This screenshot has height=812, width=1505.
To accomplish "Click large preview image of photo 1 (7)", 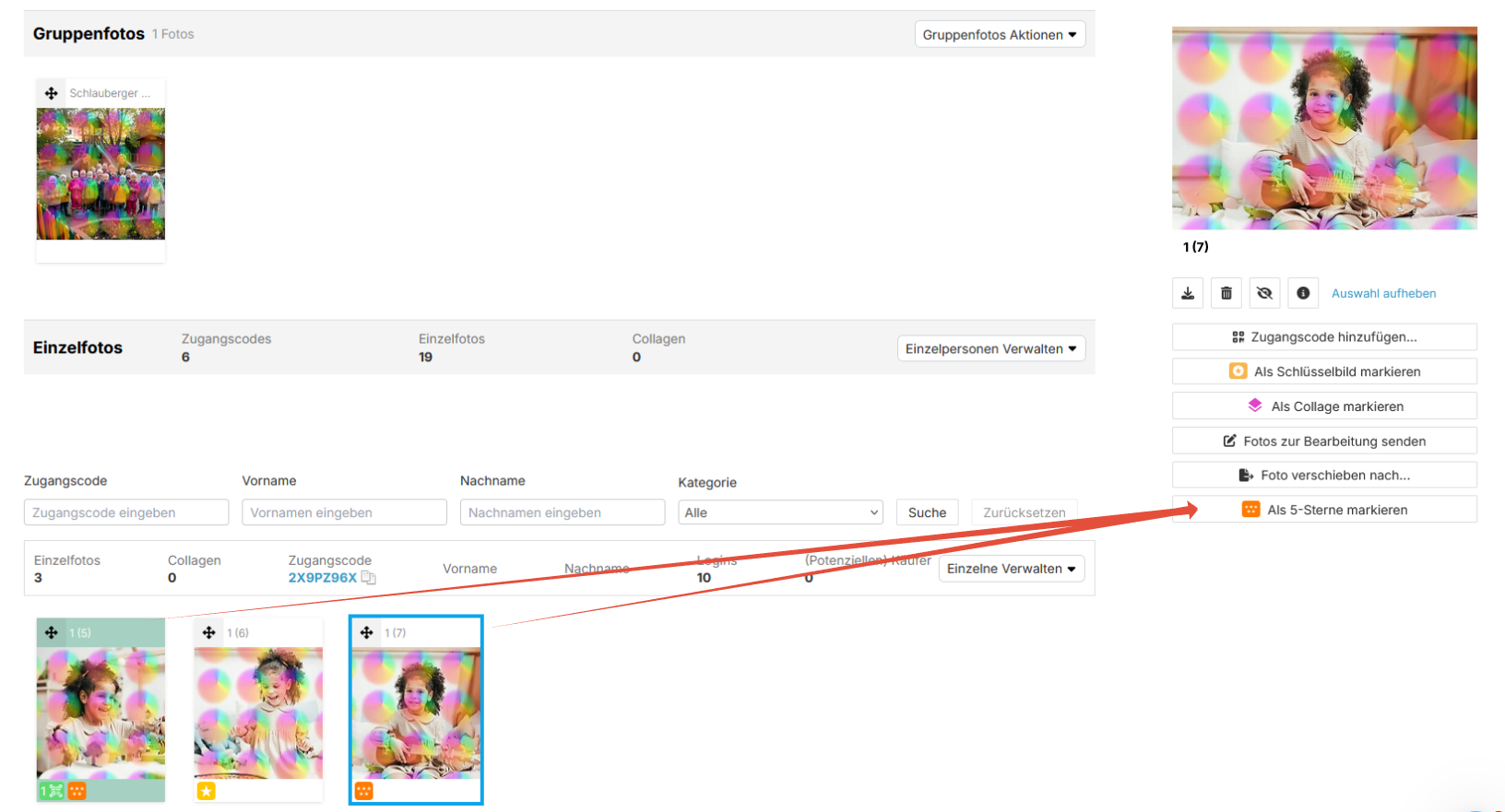I will click(x=1324, y=128).
